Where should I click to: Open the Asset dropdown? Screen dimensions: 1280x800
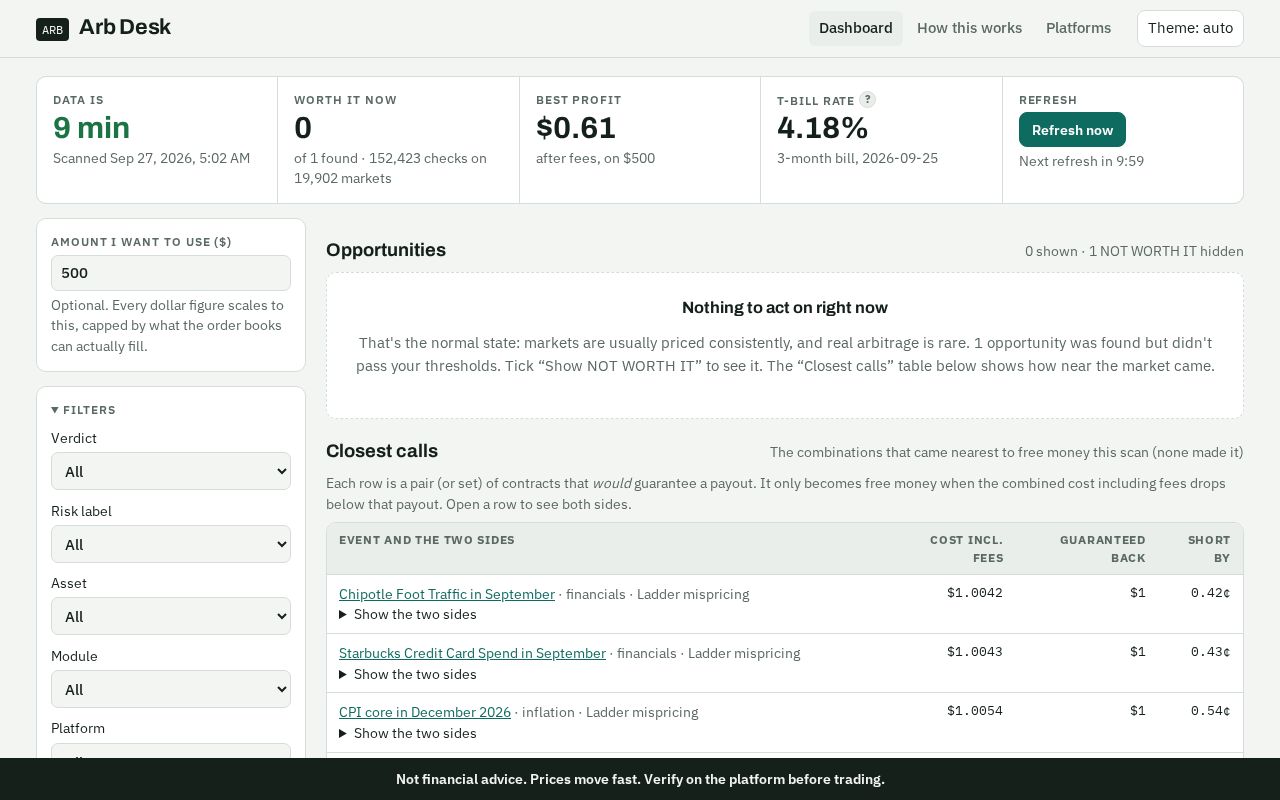tap(171, 616)
